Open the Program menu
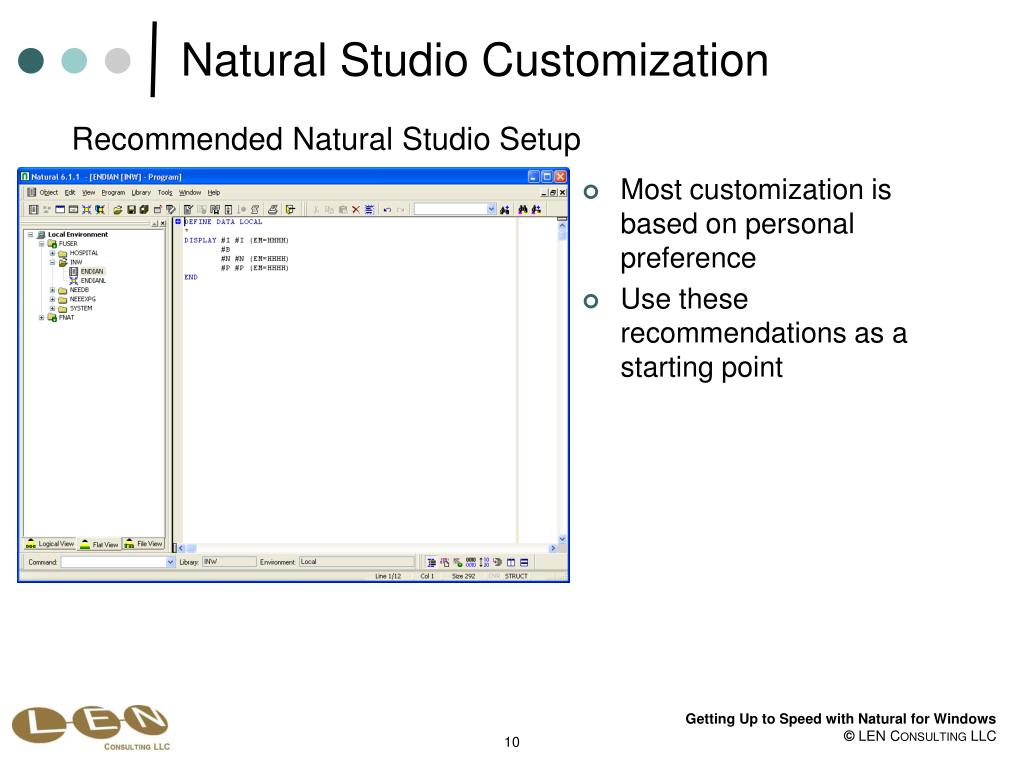Image resolution: width=1024 pixels, height=768 pixels. (x=113, y=193)
